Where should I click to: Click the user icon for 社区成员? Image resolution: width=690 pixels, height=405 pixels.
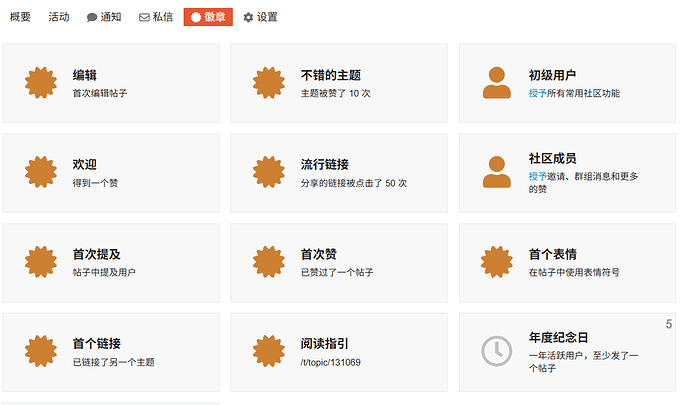pos(497,172)
